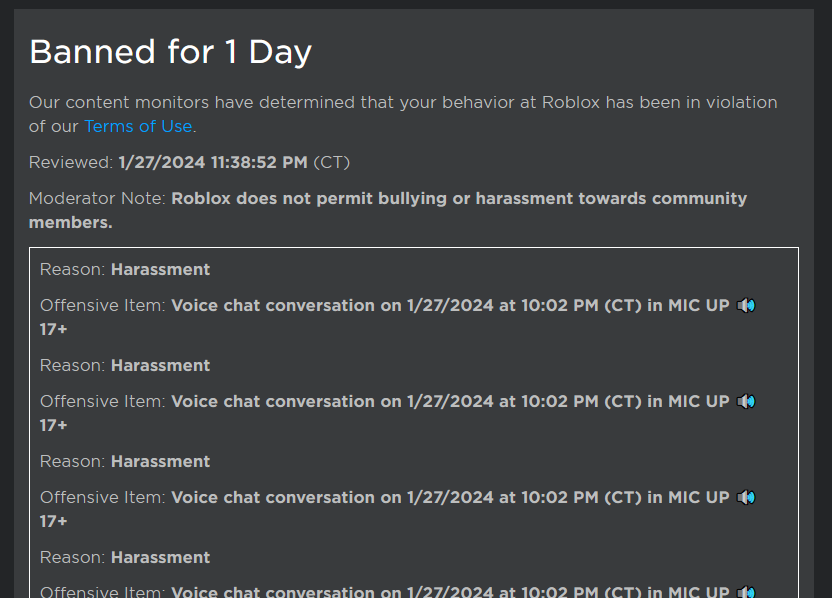Click the speaker icon in the third offensive item
Image resolution: width=832 pixels, height=598 pixels.
point(746,497)
